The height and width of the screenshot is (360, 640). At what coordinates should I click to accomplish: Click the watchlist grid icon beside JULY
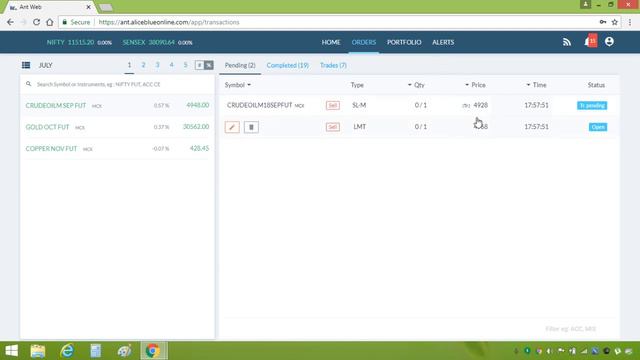point(26,65)
